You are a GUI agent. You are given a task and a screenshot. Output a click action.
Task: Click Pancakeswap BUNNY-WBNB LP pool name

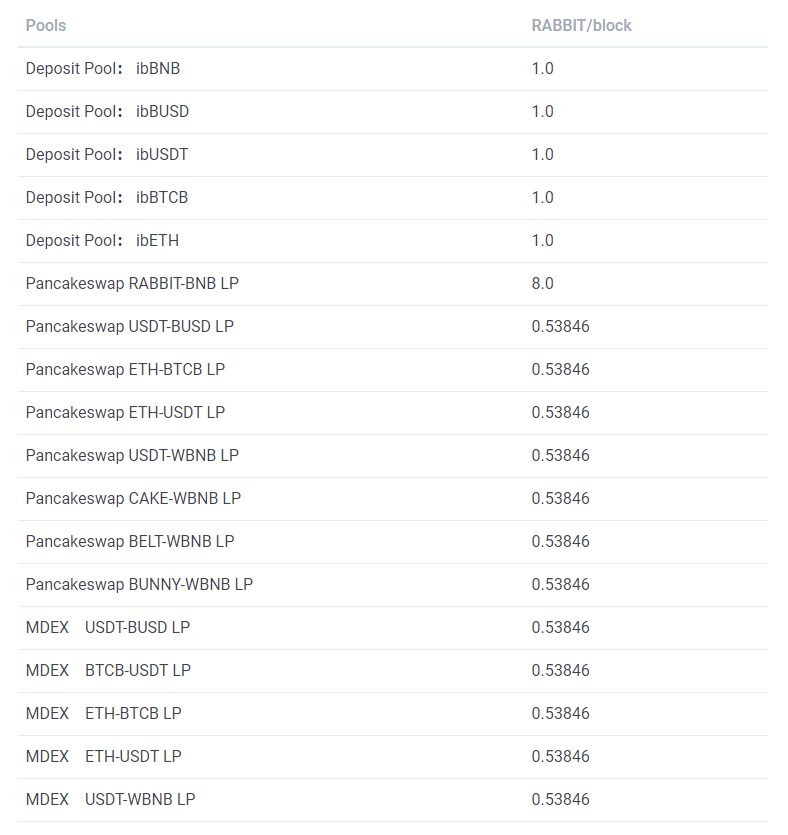tap(139, 585)
